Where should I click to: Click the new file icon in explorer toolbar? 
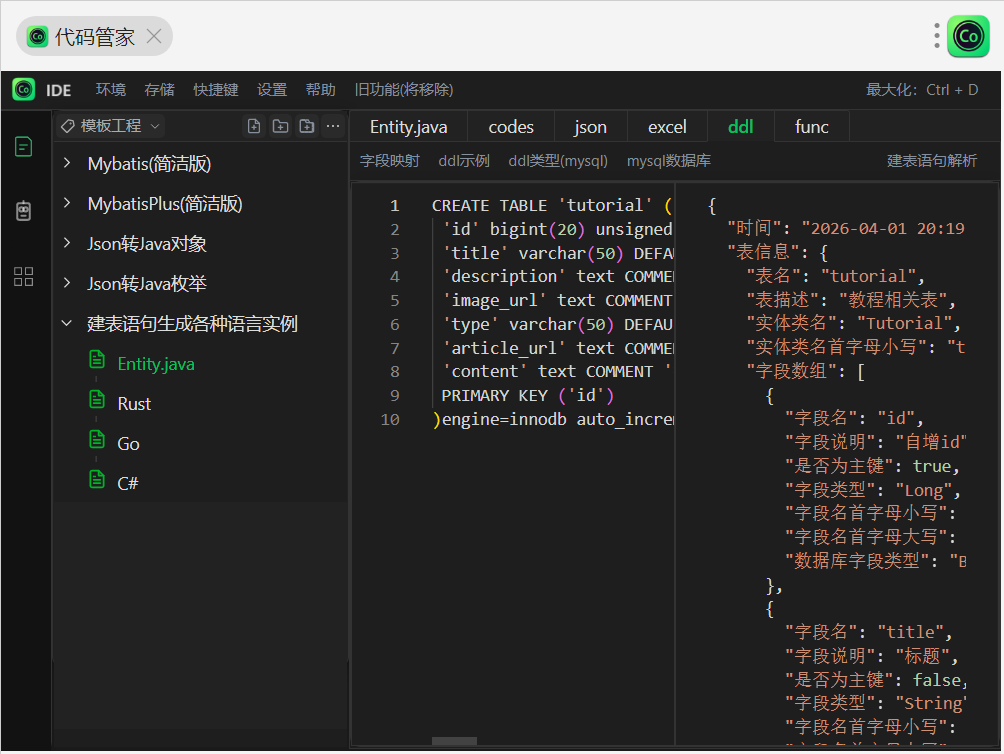pyautogui.click(x=254, y=126)
